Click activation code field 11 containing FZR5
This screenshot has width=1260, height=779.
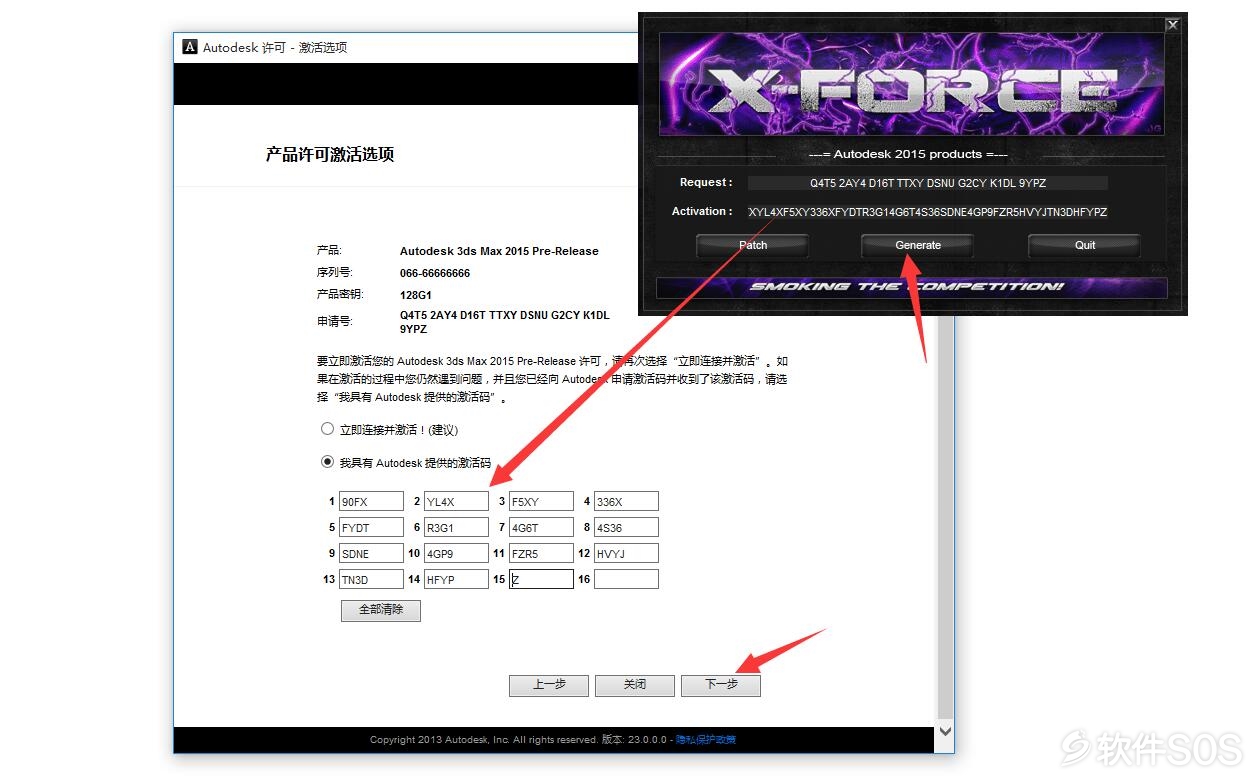pos(541,553)
